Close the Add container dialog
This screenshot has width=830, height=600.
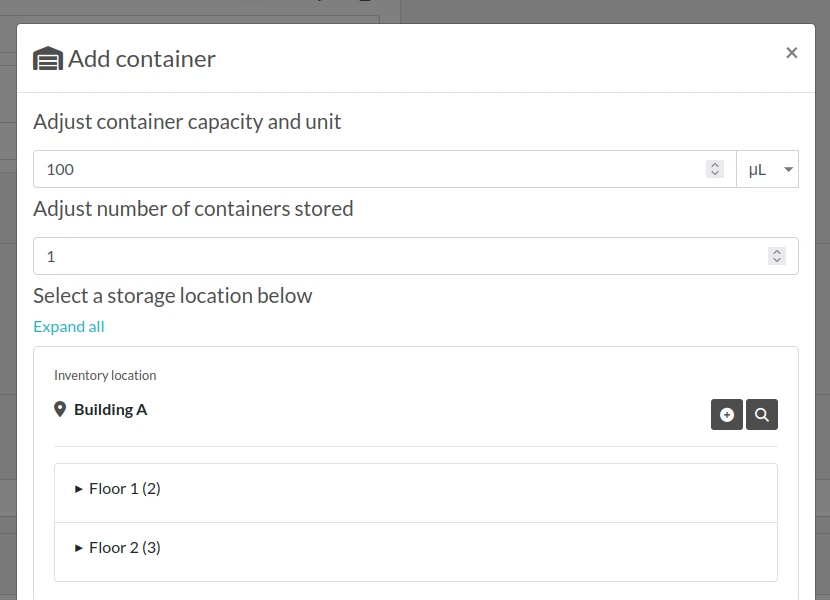pyautogui.click(x=791, y=53)
